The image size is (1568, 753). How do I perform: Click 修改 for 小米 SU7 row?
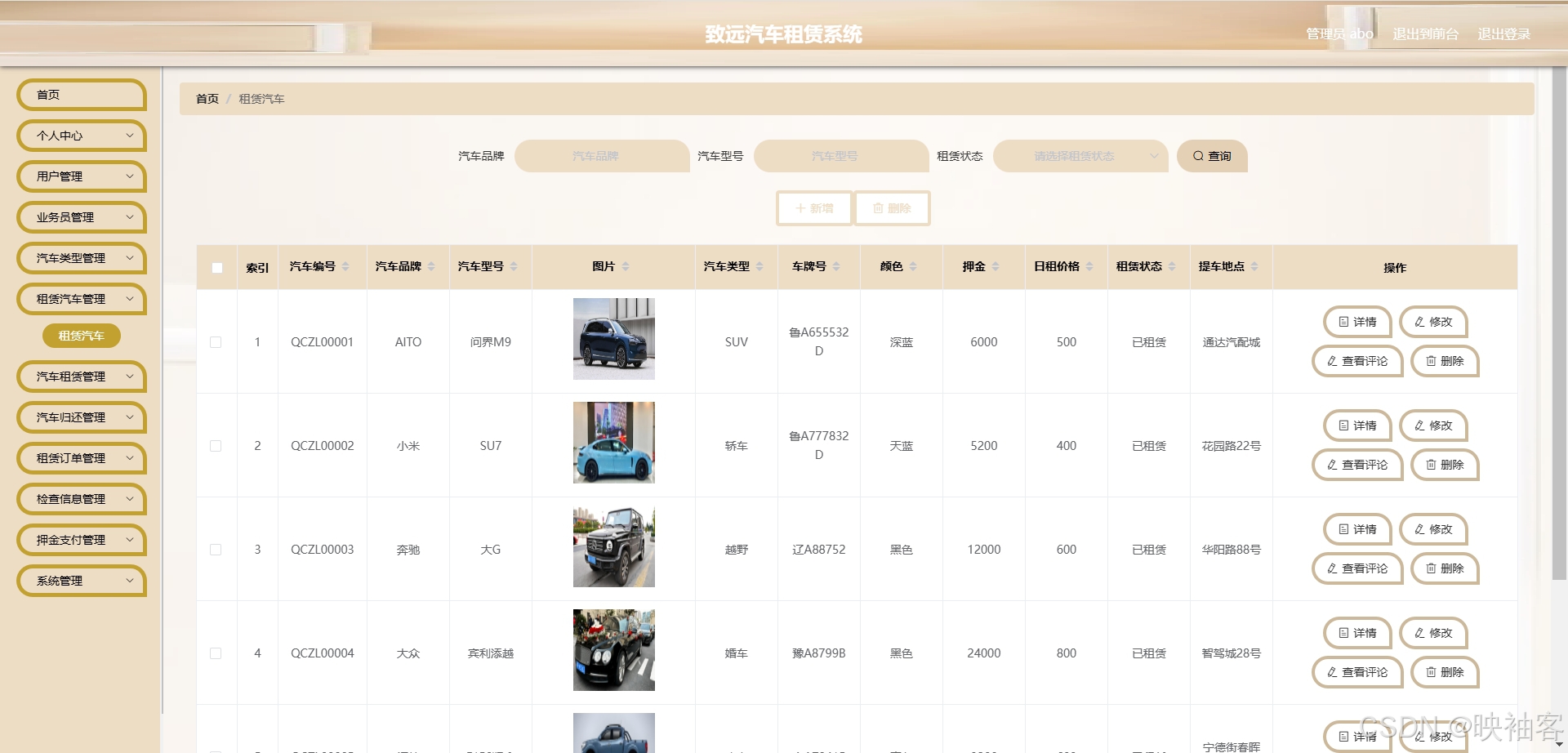click(x=1433, y=426)
